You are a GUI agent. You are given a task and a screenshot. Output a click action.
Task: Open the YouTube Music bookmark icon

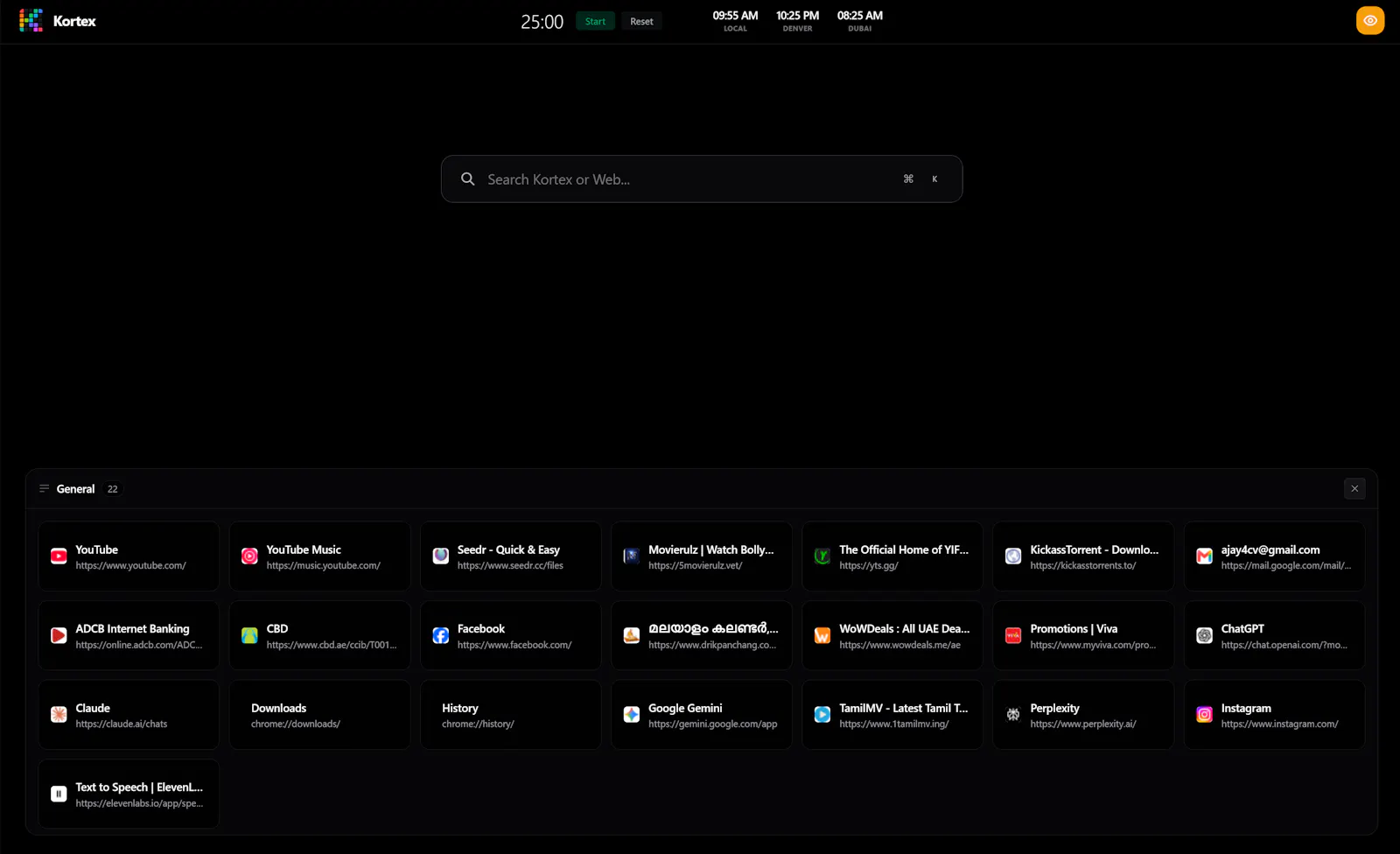[x=249, y=556]
